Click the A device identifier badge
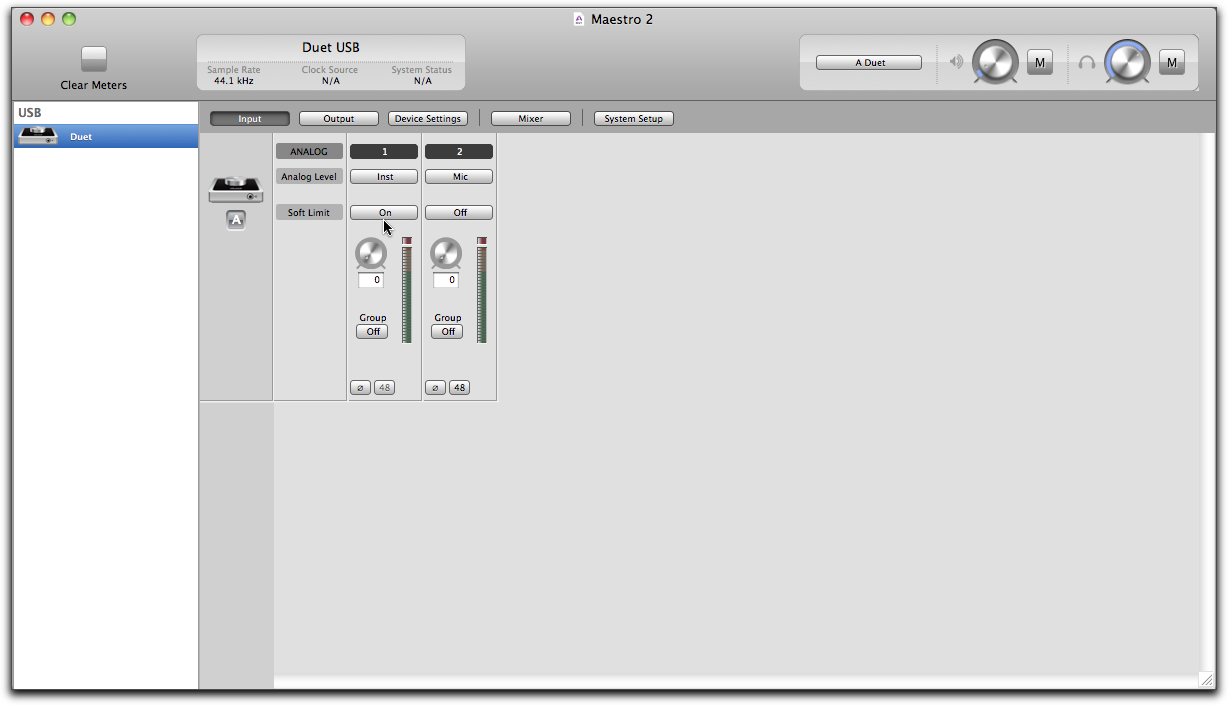This screenshot has width=1228, height=705. point(236,220)
